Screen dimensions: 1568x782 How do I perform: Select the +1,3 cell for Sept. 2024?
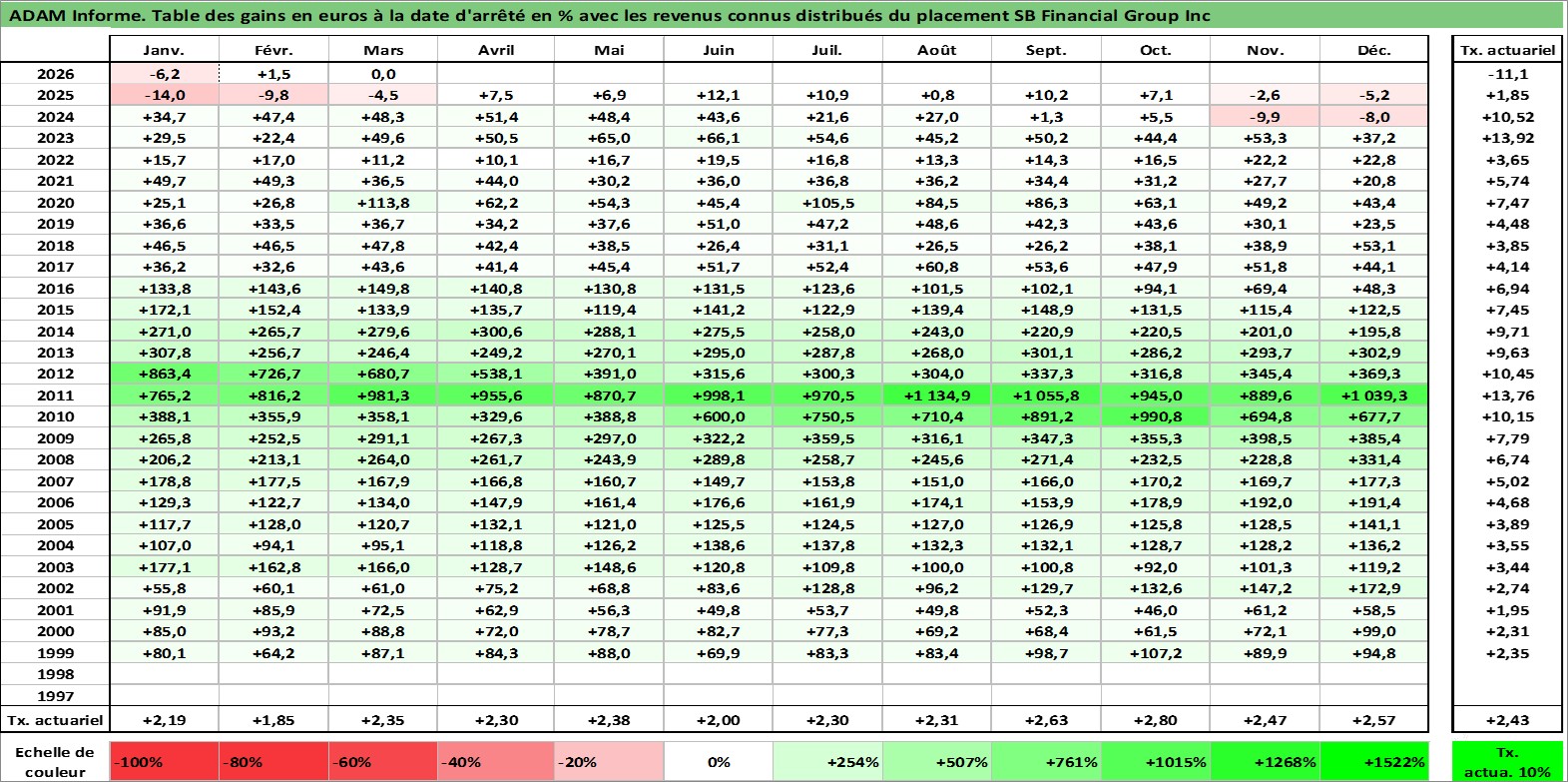(x=1046, y=117)
